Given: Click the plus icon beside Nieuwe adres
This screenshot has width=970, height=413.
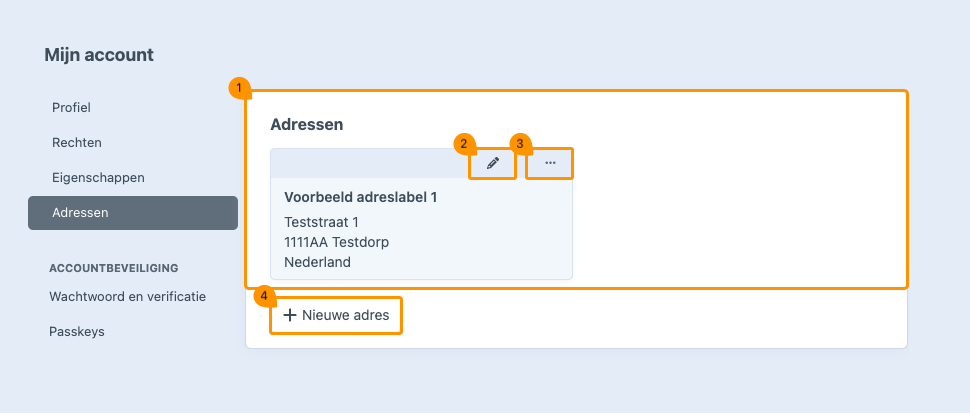Looking at the screenshot, I should 290,316.
